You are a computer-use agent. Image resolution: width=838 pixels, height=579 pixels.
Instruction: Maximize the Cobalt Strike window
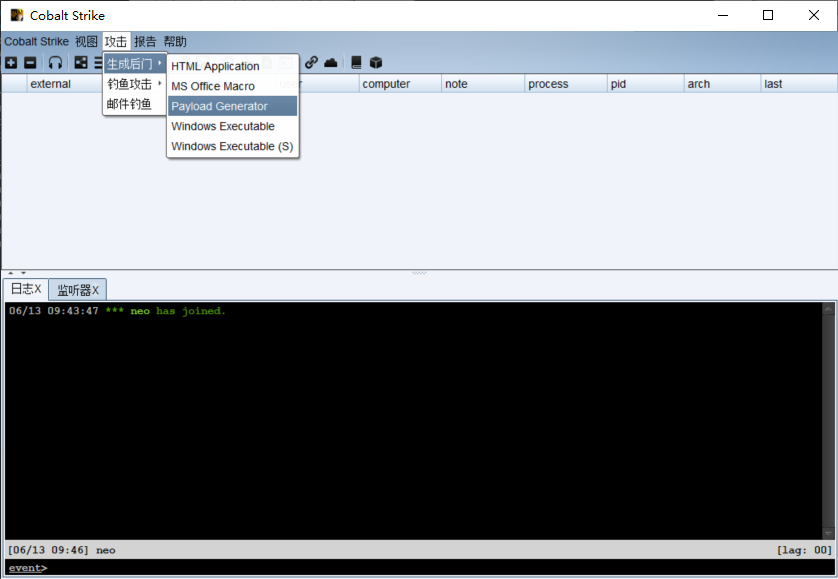coord(768,15)
